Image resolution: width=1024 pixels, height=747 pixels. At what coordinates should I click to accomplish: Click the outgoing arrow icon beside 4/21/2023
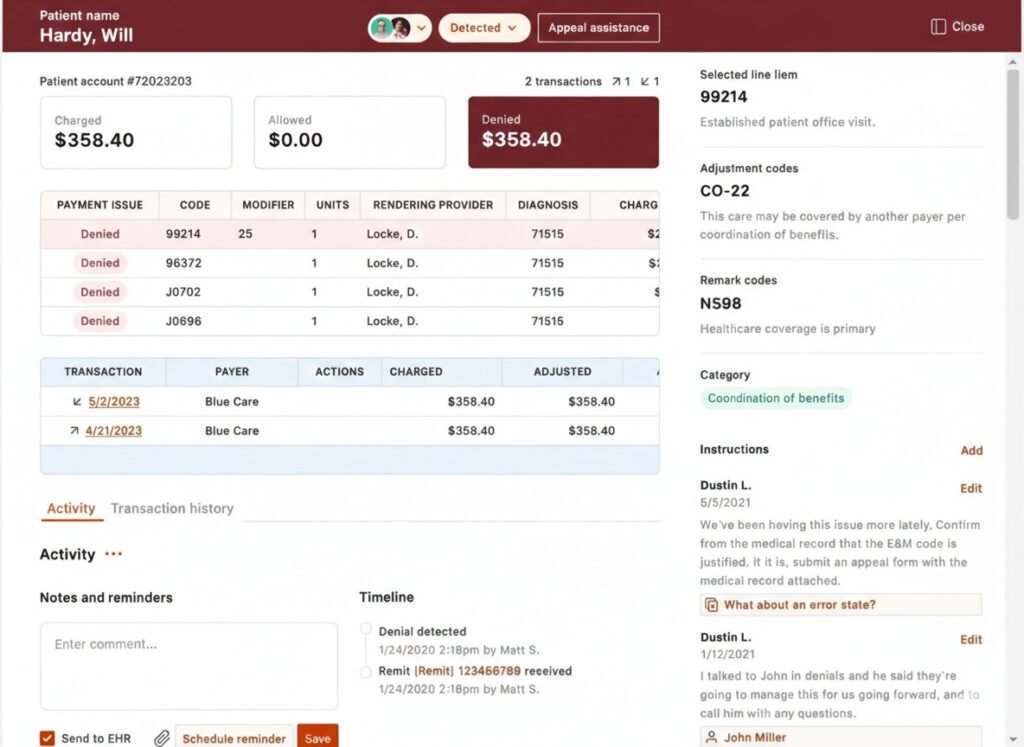(76, 431)
